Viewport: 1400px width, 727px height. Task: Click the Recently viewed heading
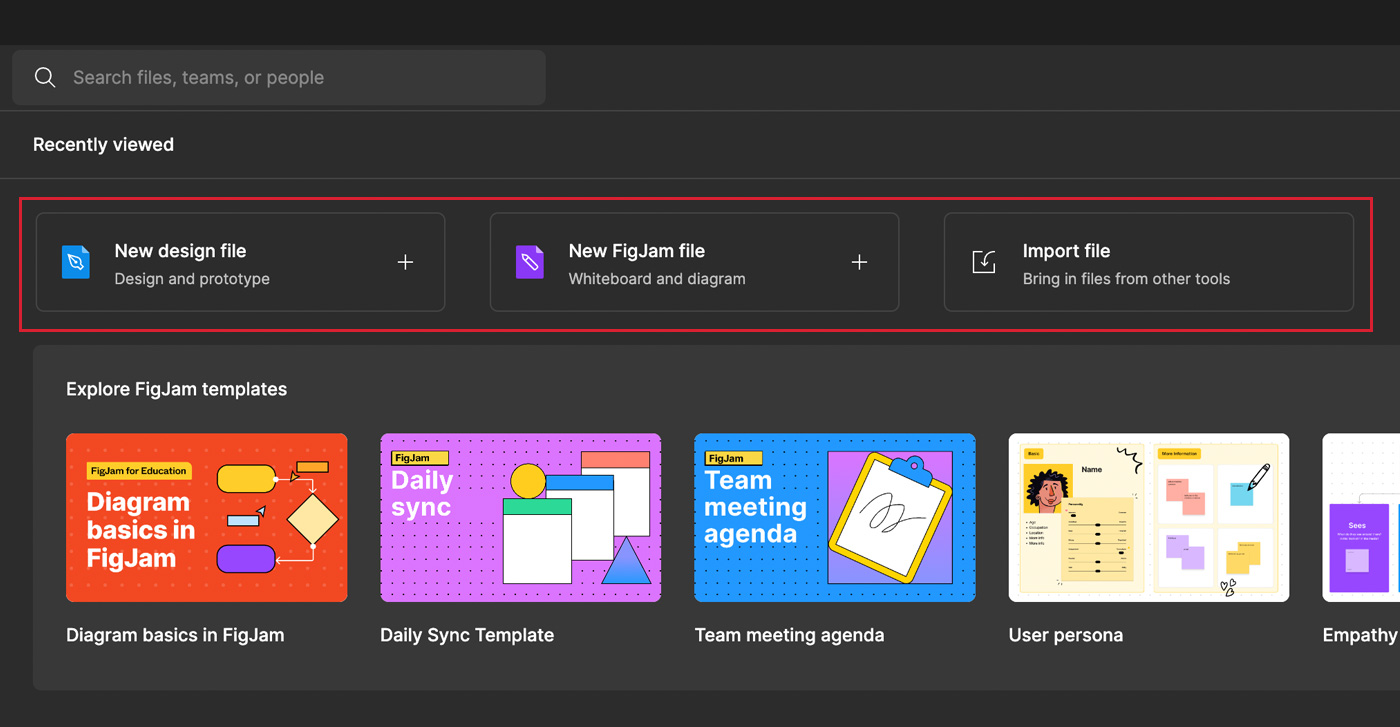103,145
